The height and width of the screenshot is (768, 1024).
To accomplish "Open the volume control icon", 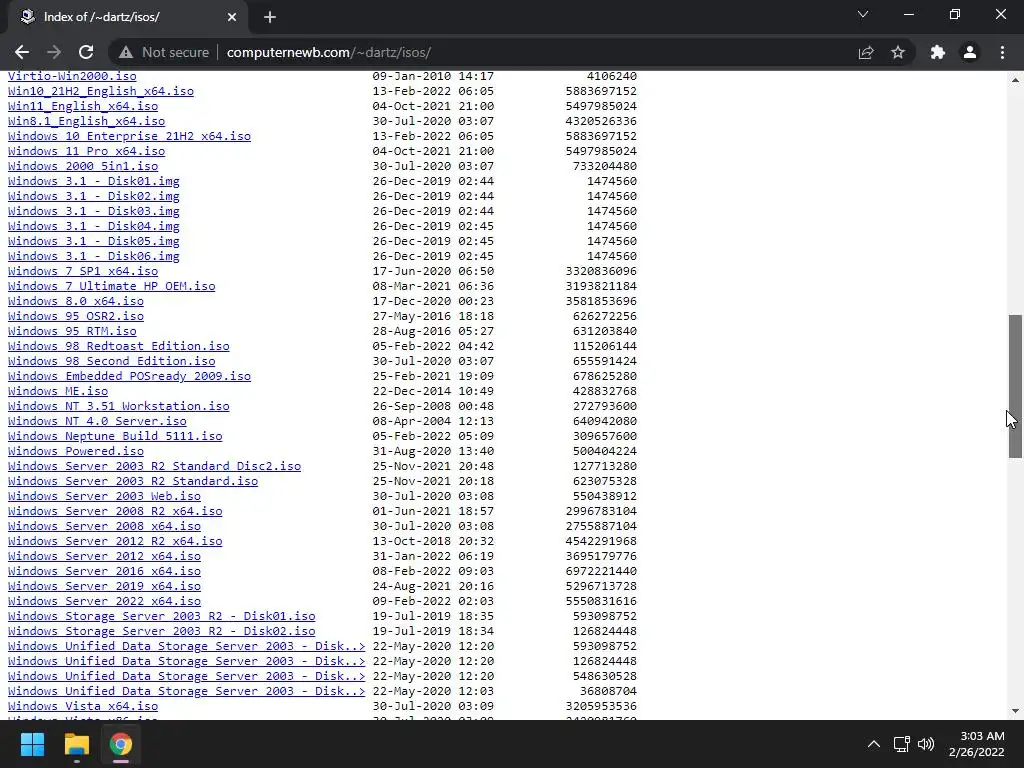I will [x=926, y=744].
